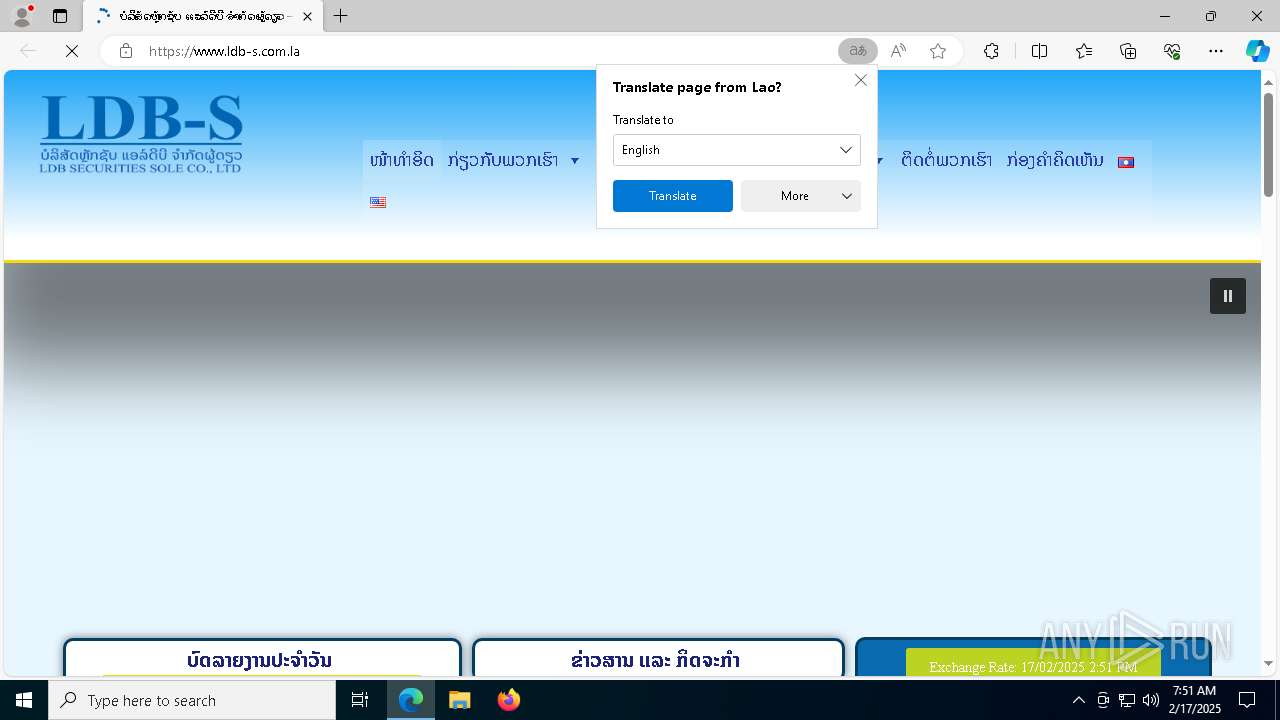The width and height of the screenshot is (1280, 720).
Task: Click the taskbar search box
Action: point(192,700)
